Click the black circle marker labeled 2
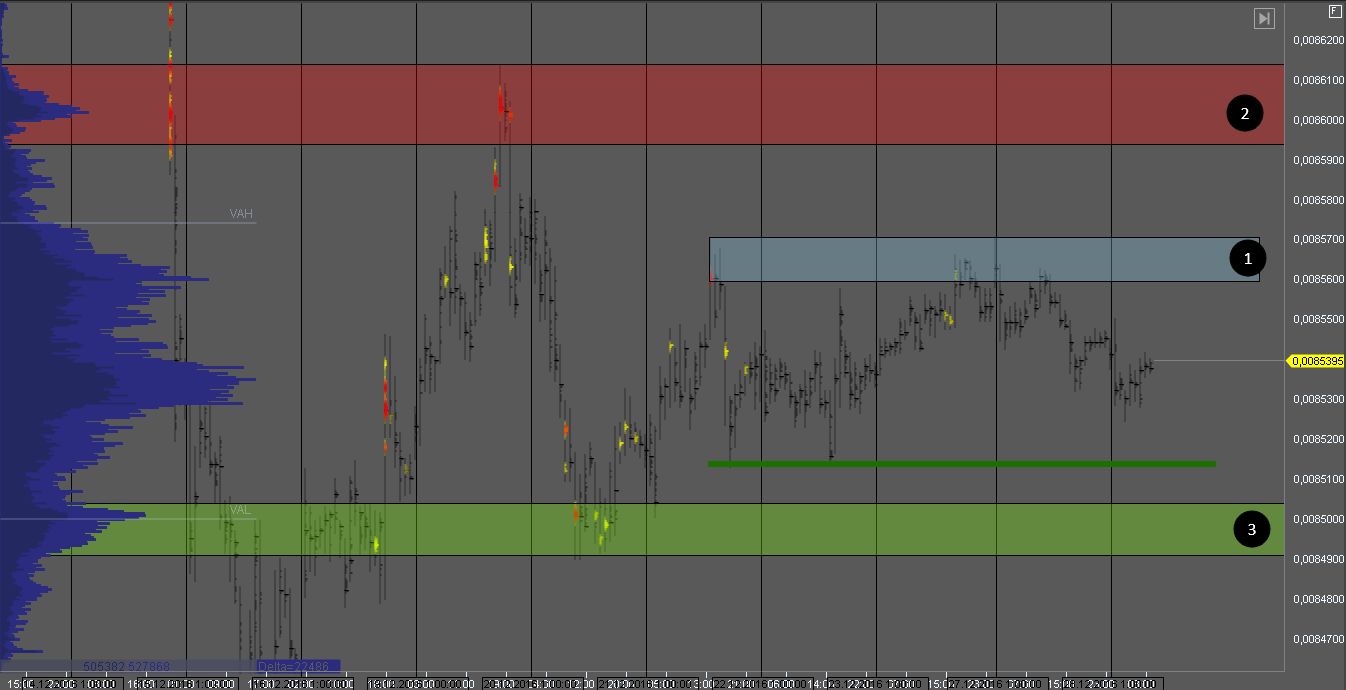This screenshot has height=690, width=1346. [1244, 114]
